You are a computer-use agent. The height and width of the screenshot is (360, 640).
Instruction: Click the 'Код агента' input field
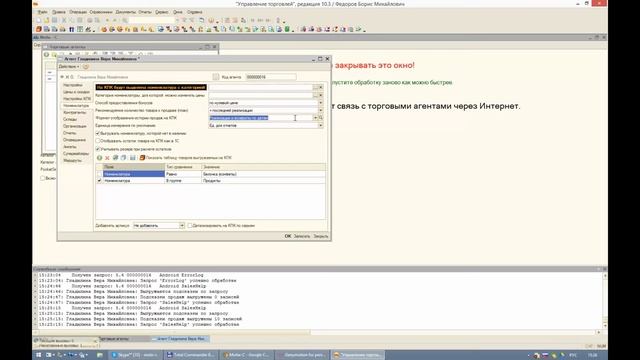pyautogui.click(x=271, y=77)
